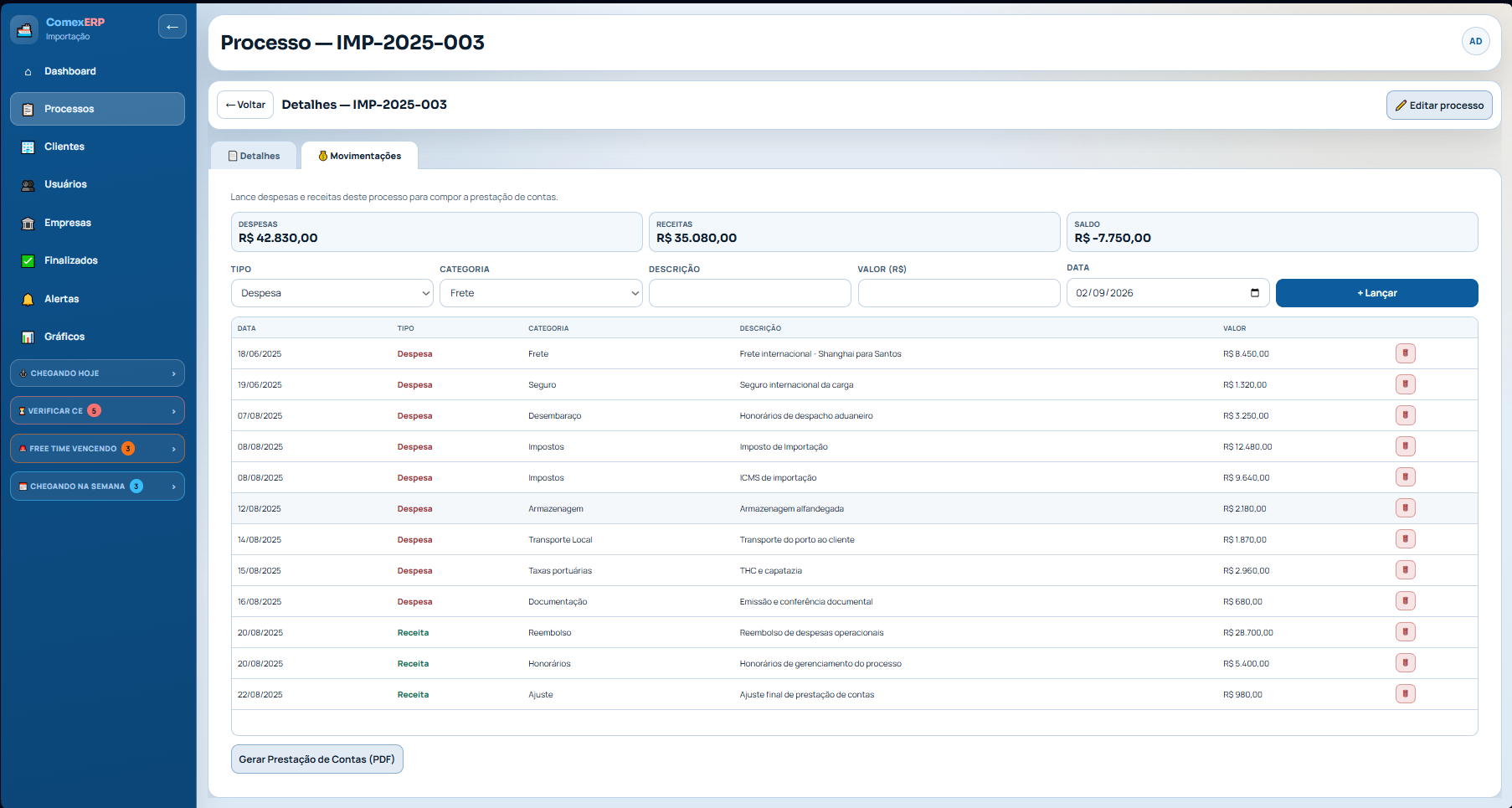Open Gráficos in the sidebar

coord(97,337)
